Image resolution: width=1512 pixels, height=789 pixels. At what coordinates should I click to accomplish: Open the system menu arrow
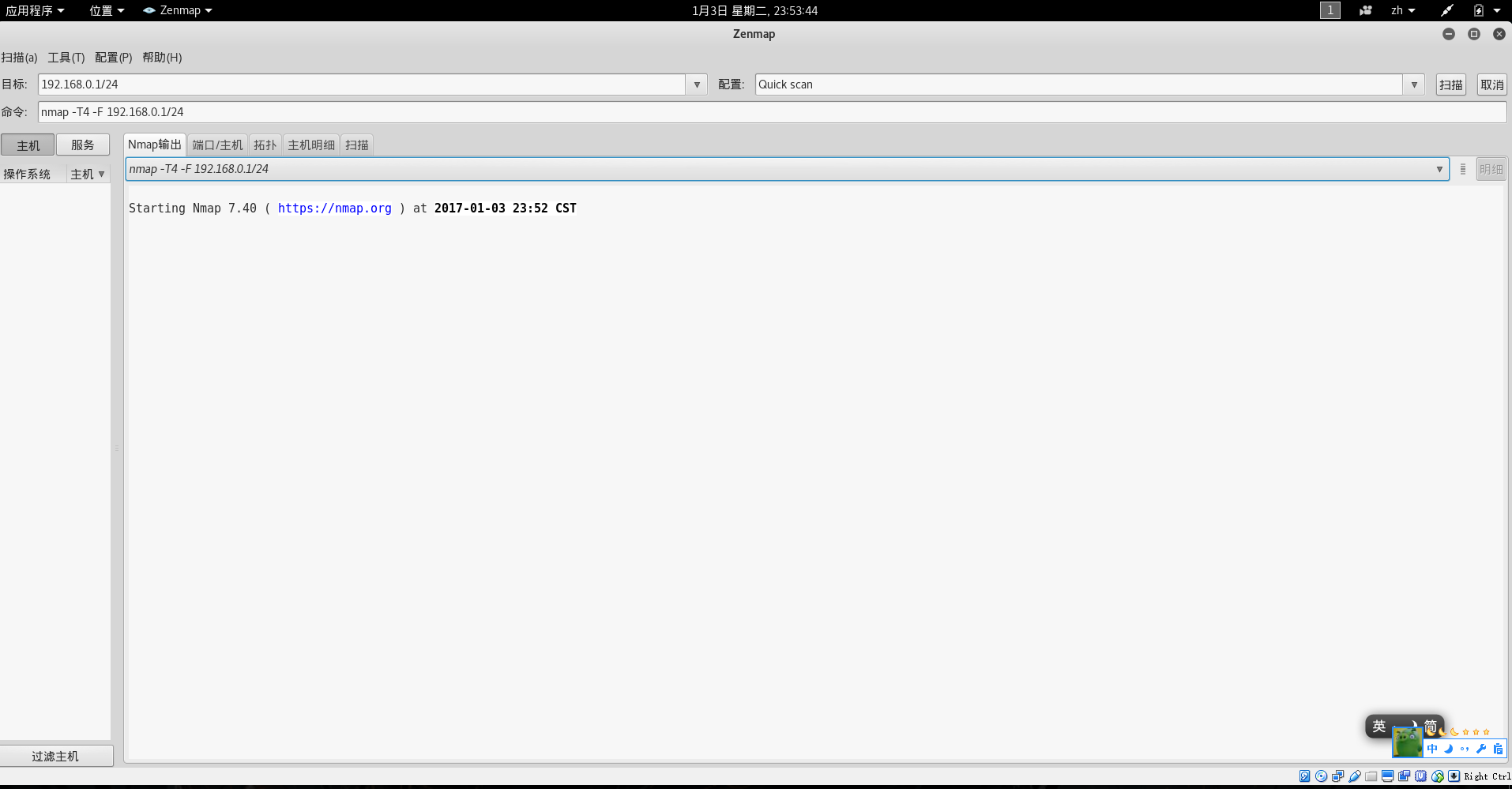[1496, 10]
